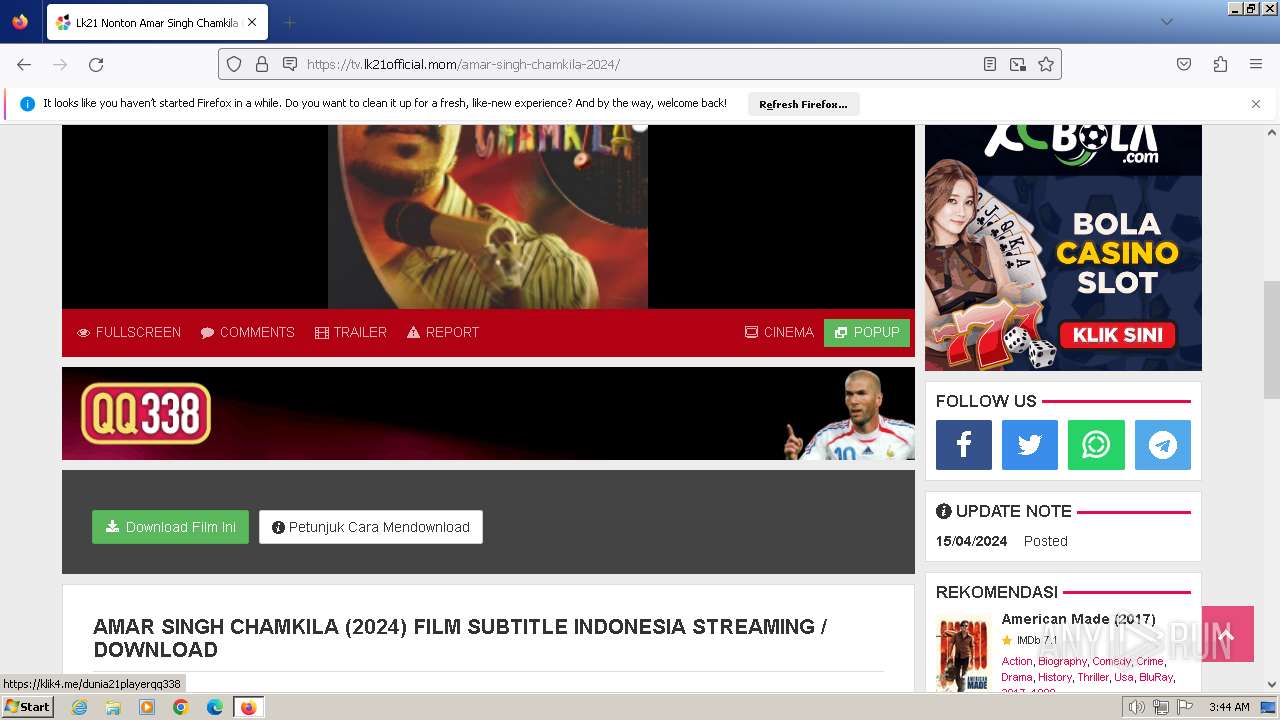Open the COMMENTS section link

click(247, 332)
